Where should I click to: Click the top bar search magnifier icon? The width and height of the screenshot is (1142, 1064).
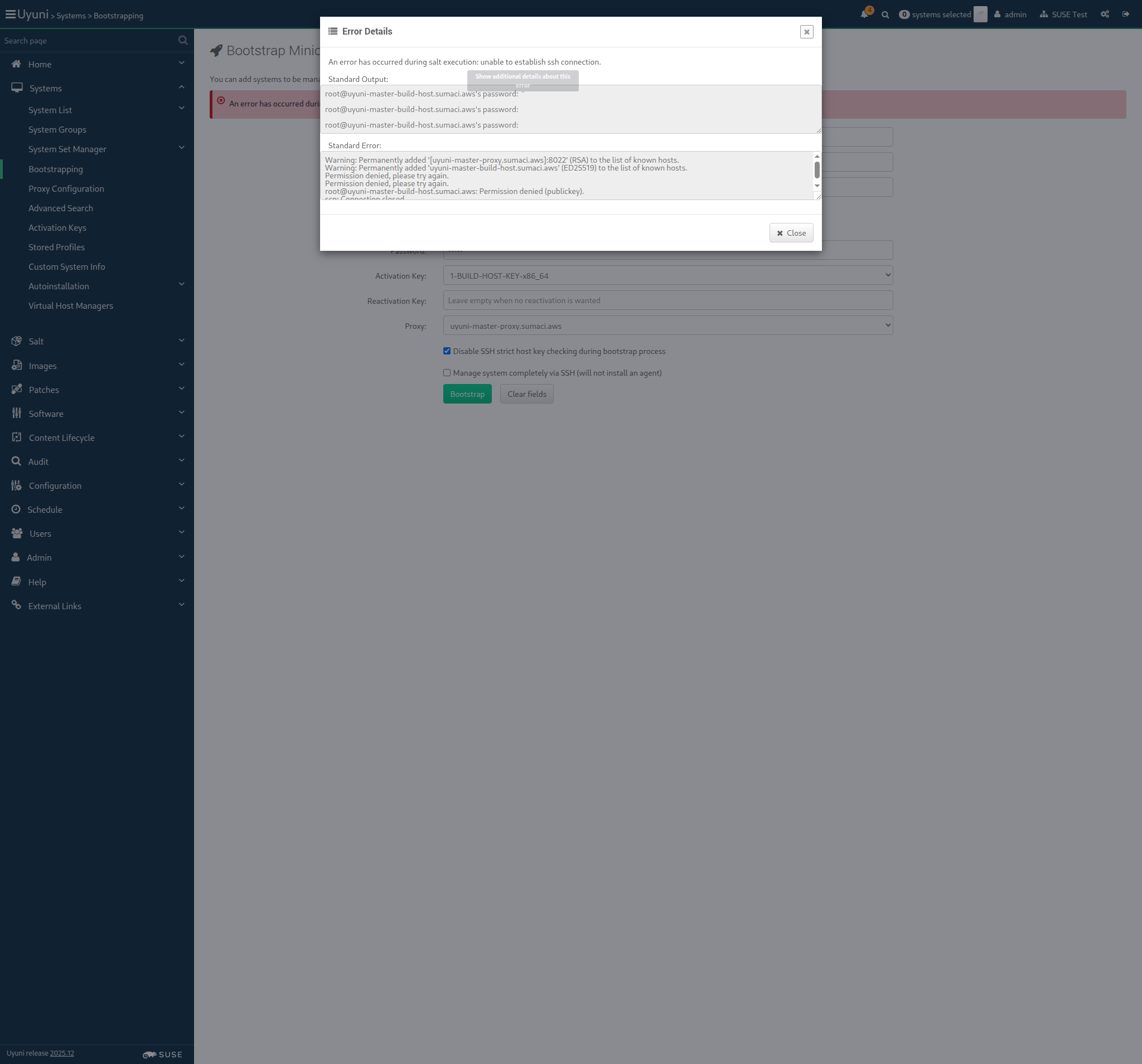point(885,15)
